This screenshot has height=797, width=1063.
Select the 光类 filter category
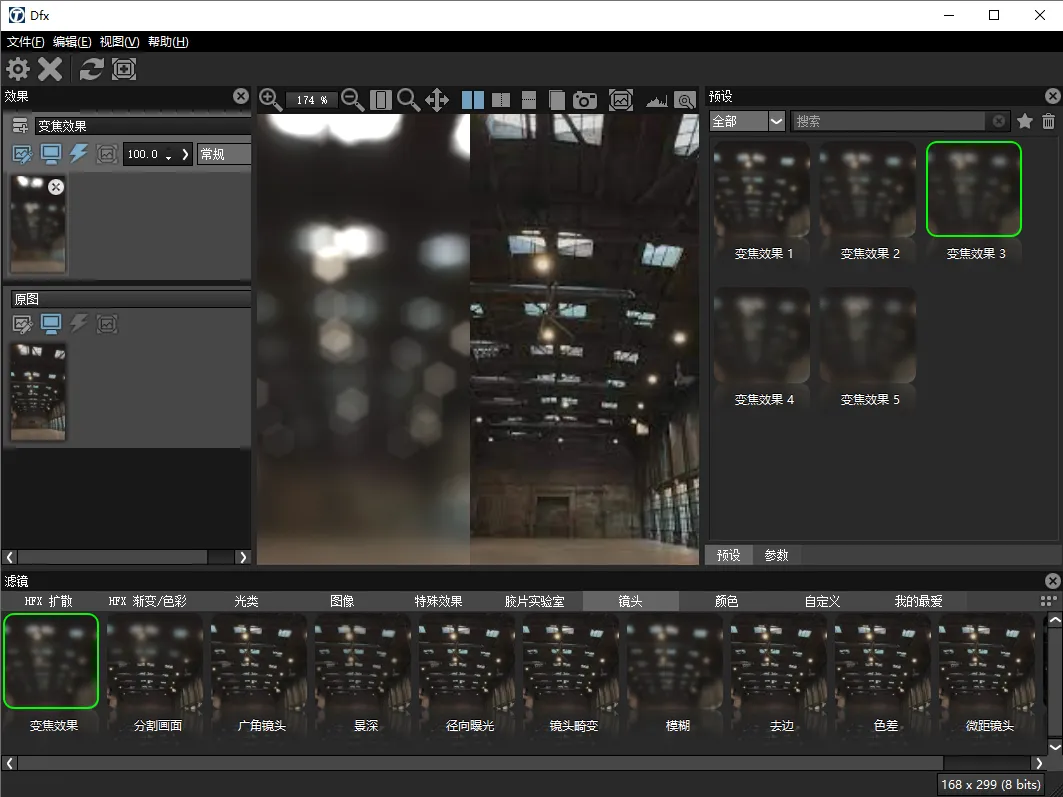coord(246,601)
